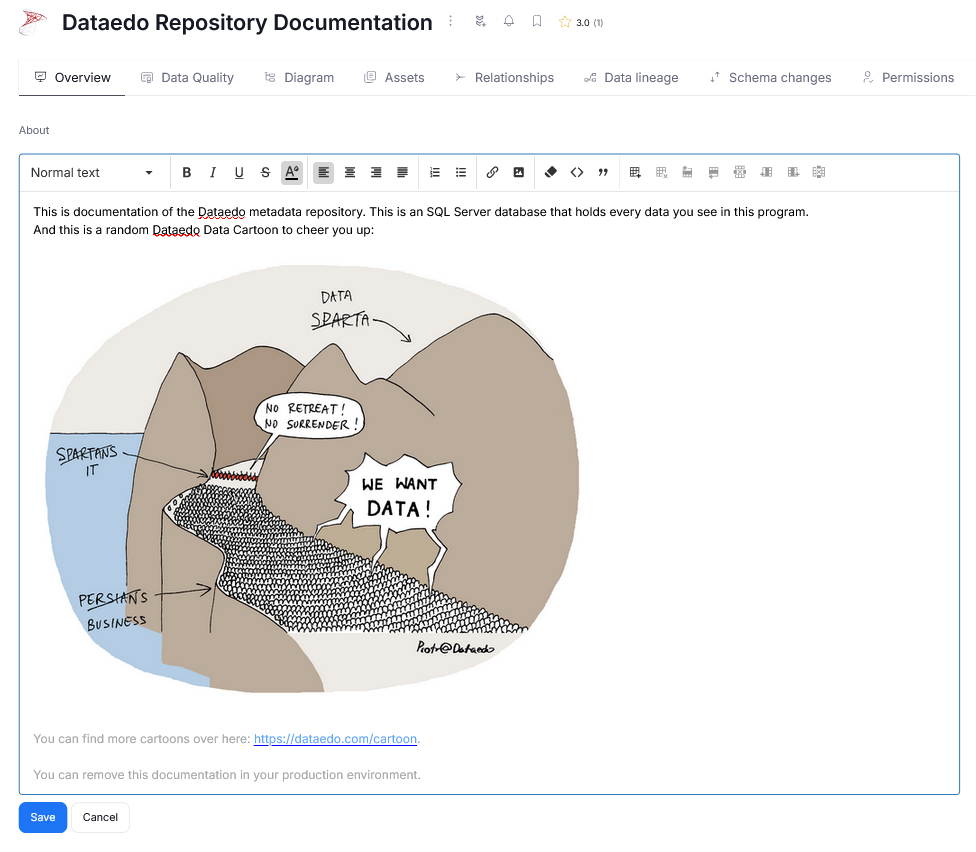
Task: Open the 3.0 star rating control
Action: (x=581, y=22)
